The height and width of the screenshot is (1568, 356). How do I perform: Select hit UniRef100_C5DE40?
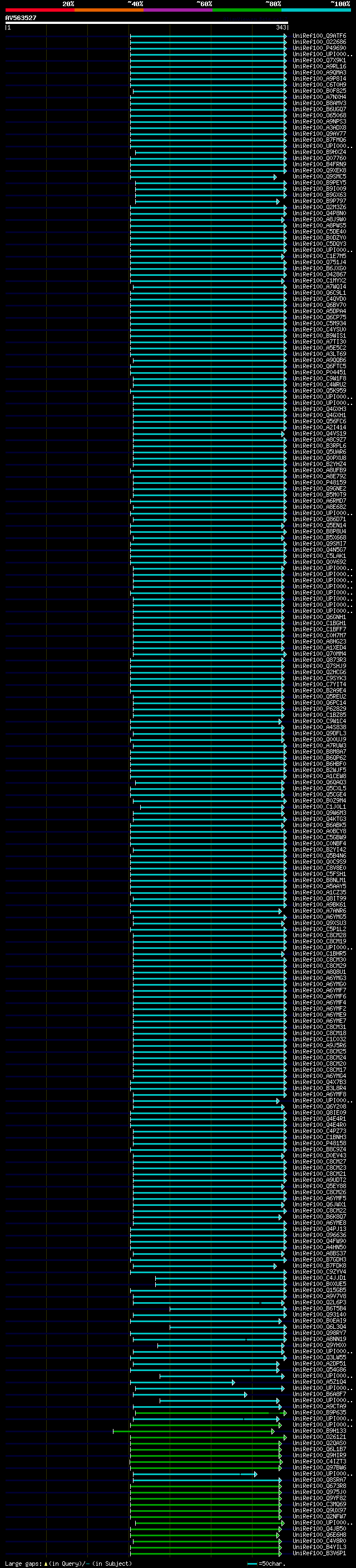(x=319, y=232)
